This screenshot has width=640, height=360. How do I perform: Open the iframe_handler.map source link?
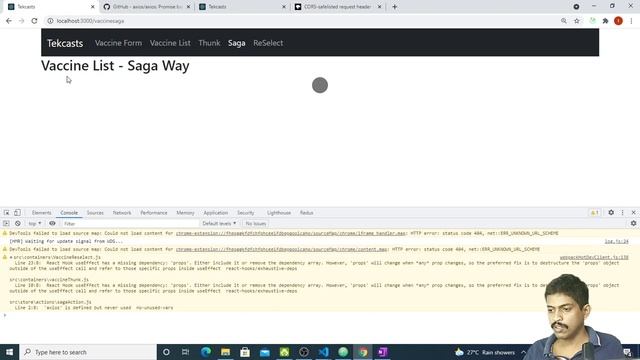click(291, 233)
